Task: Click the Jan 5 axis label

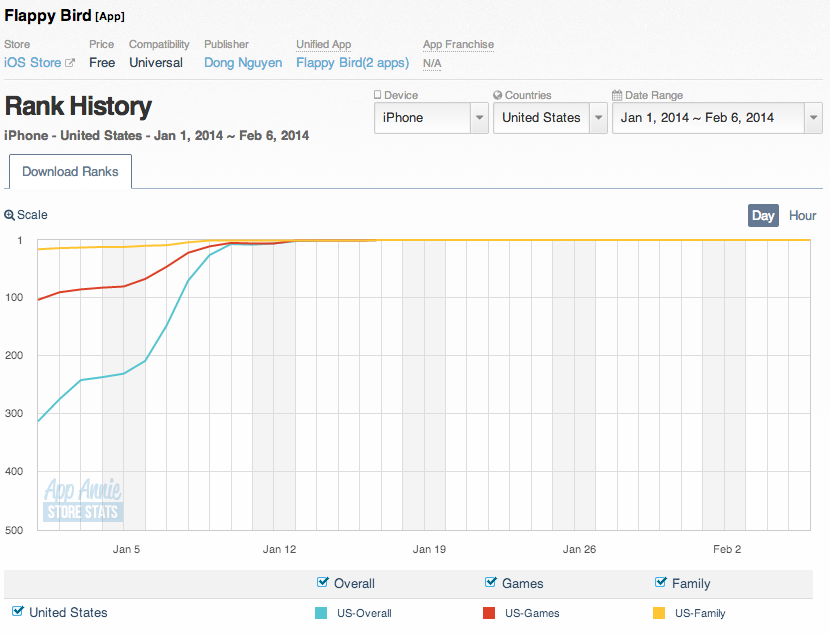Action: pos(126,549)
